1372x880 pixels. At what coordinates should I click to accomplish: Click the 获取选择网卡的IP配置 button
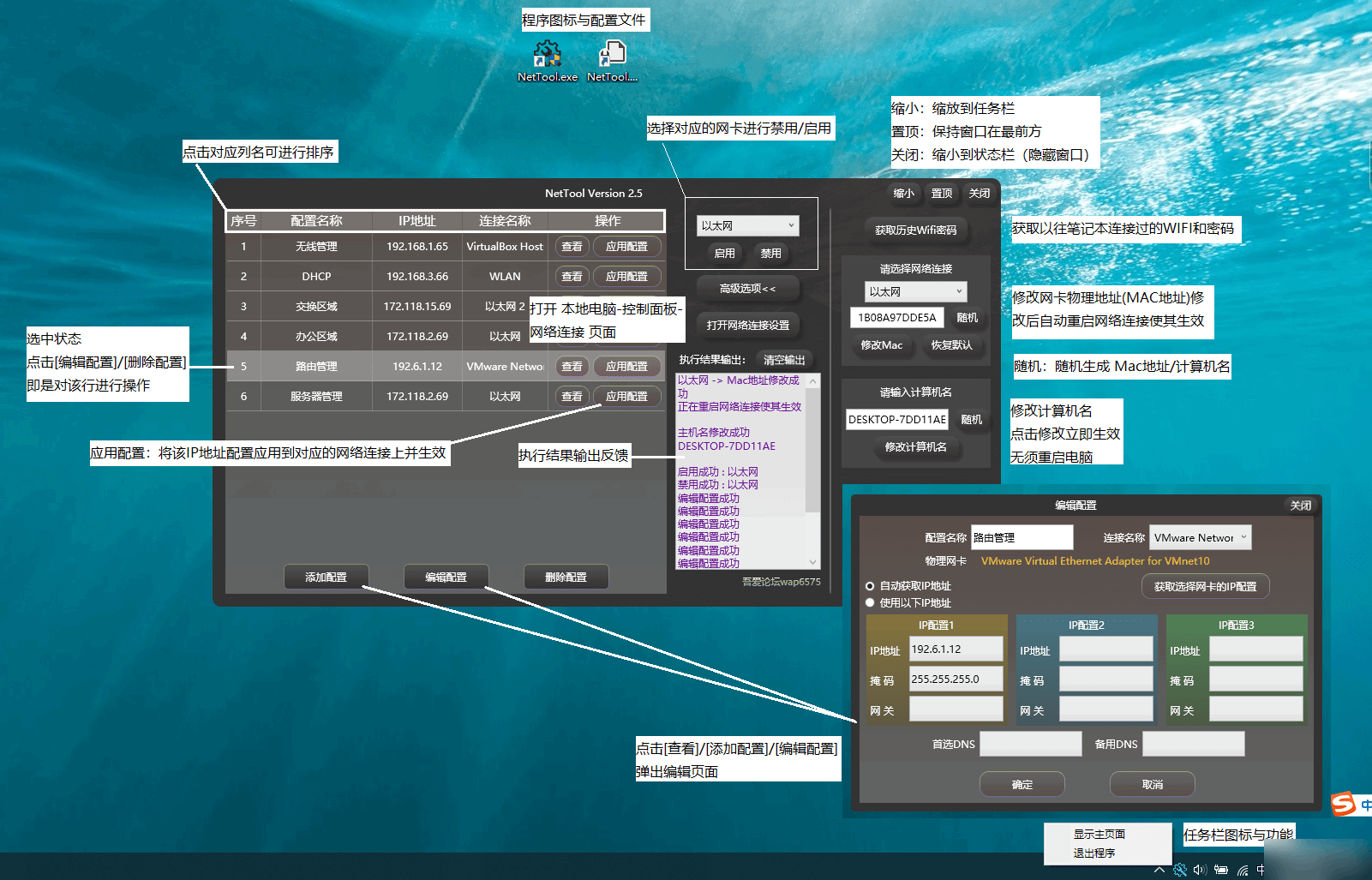[1205, 587]
